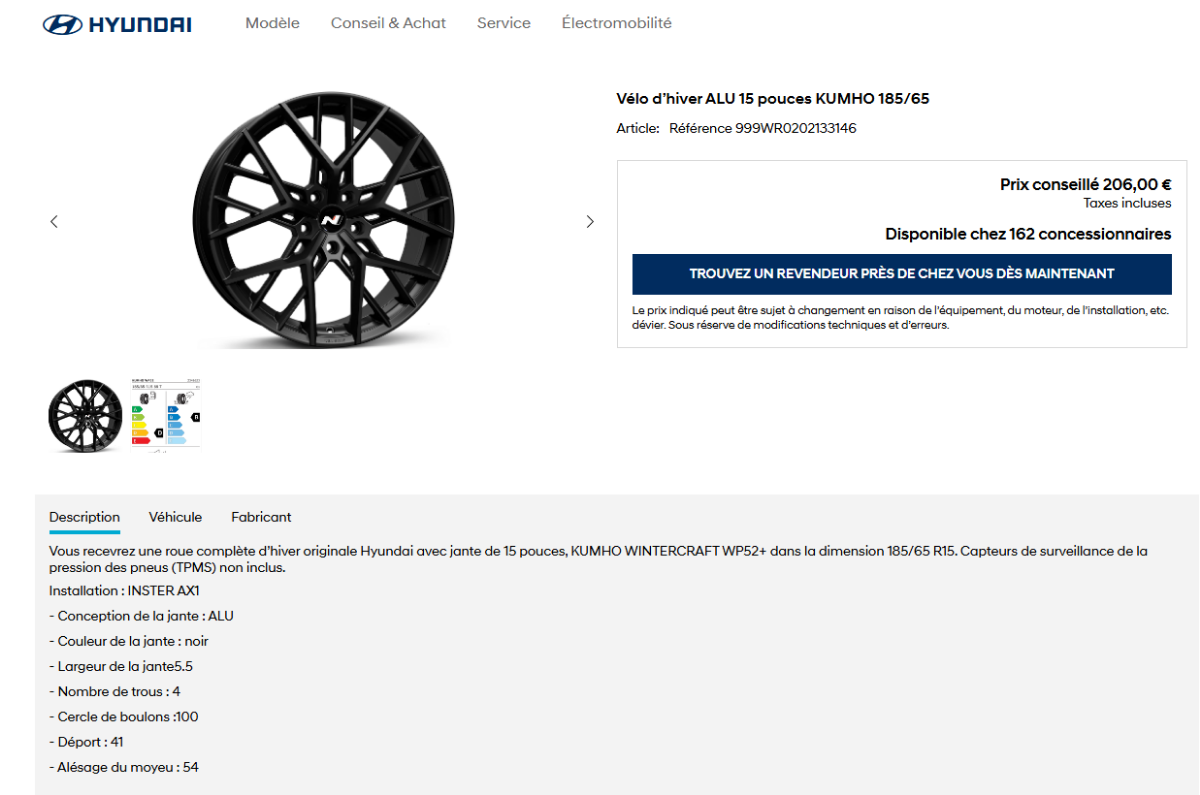Open the tire energy label thumbnail

point(166,416)
